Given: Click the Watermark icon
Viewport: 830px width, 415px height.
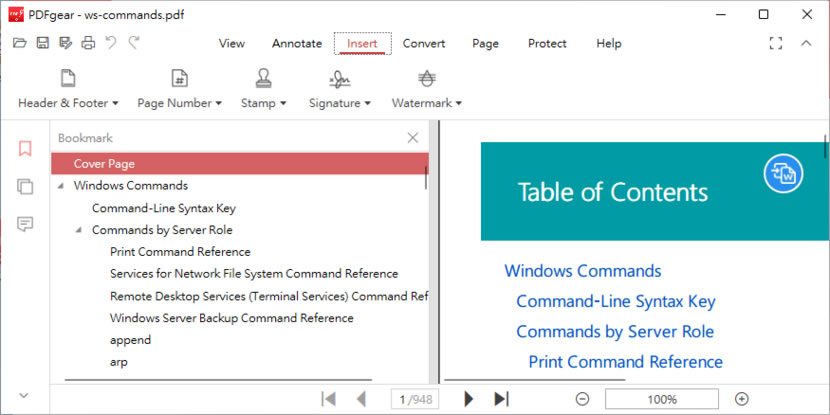Looking at the screenshot, I should point(427,78).
